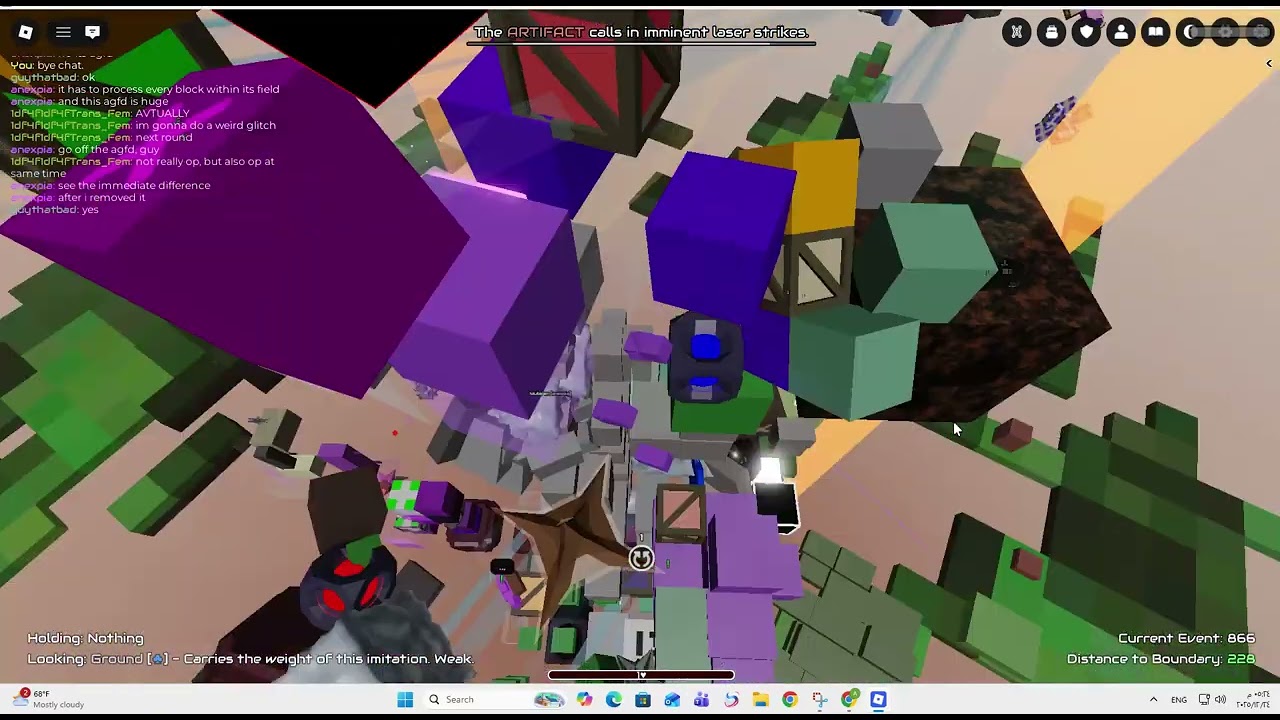The height and width of the screenshot is (720, 1280).
Task: Click the 'im gonna do a weird glitch' message
Action: click(143, 125)
